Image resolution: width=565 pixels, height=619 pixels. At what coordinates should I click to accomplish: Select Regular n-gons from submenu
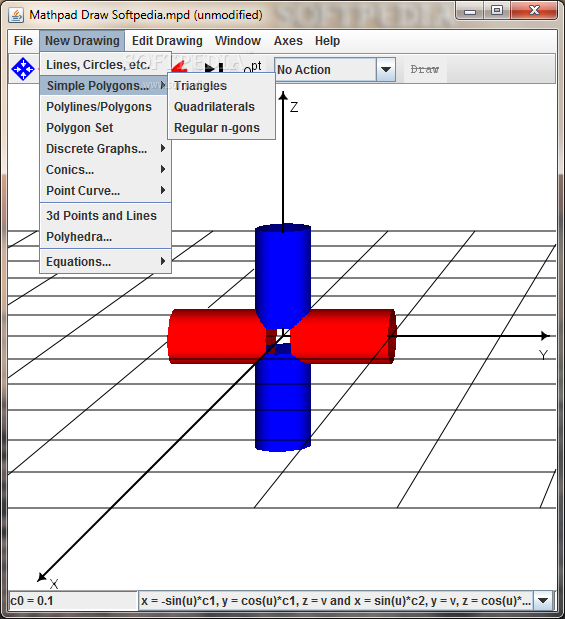(221, 128)
